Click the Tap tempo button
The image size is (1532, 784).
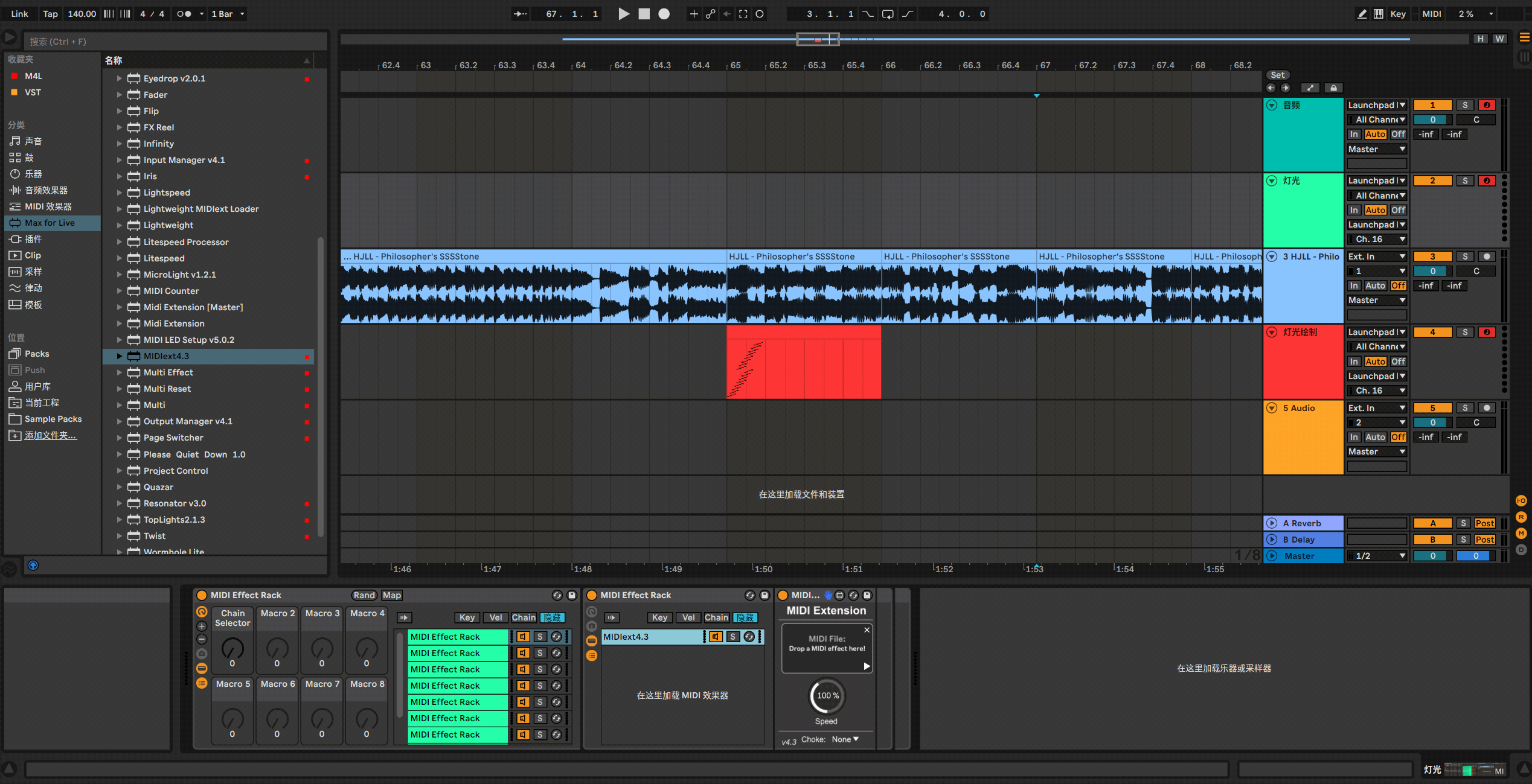50,14
